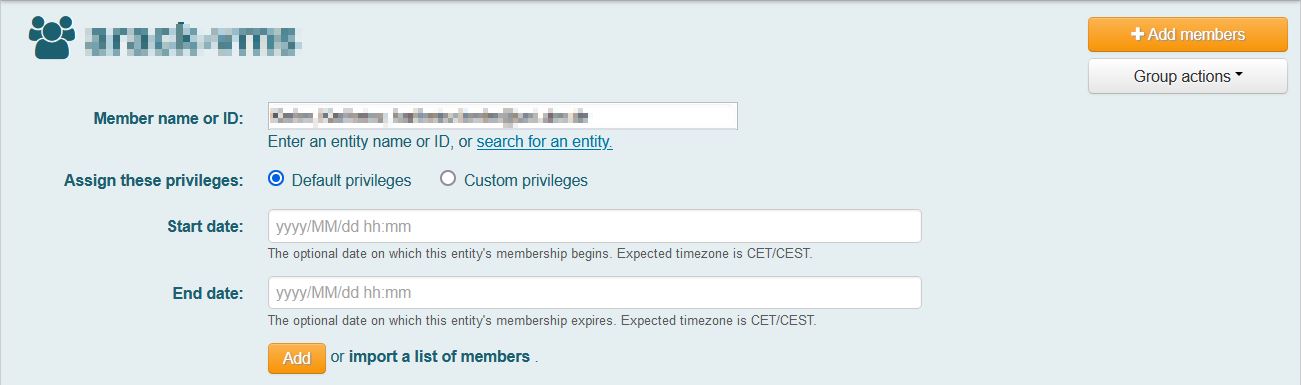1301x385 pixels.
Task: Click the orange Add button
Action: click(x=297, y=358)
